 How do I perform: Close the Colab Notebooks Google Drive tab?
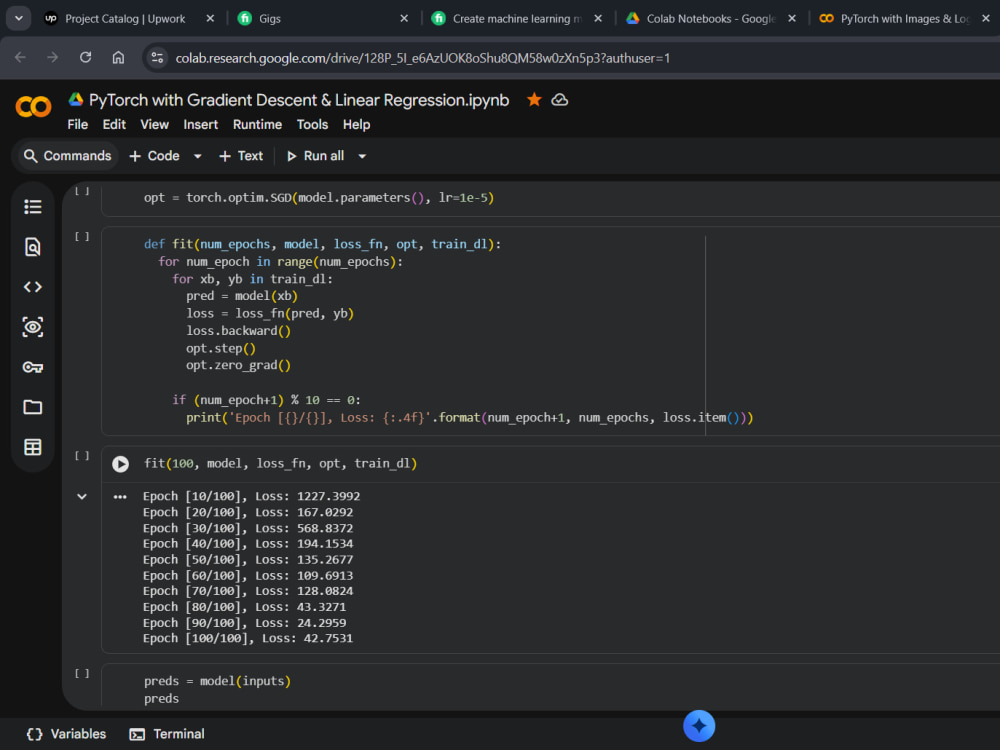pyautogui.click(x=791, y=18)
